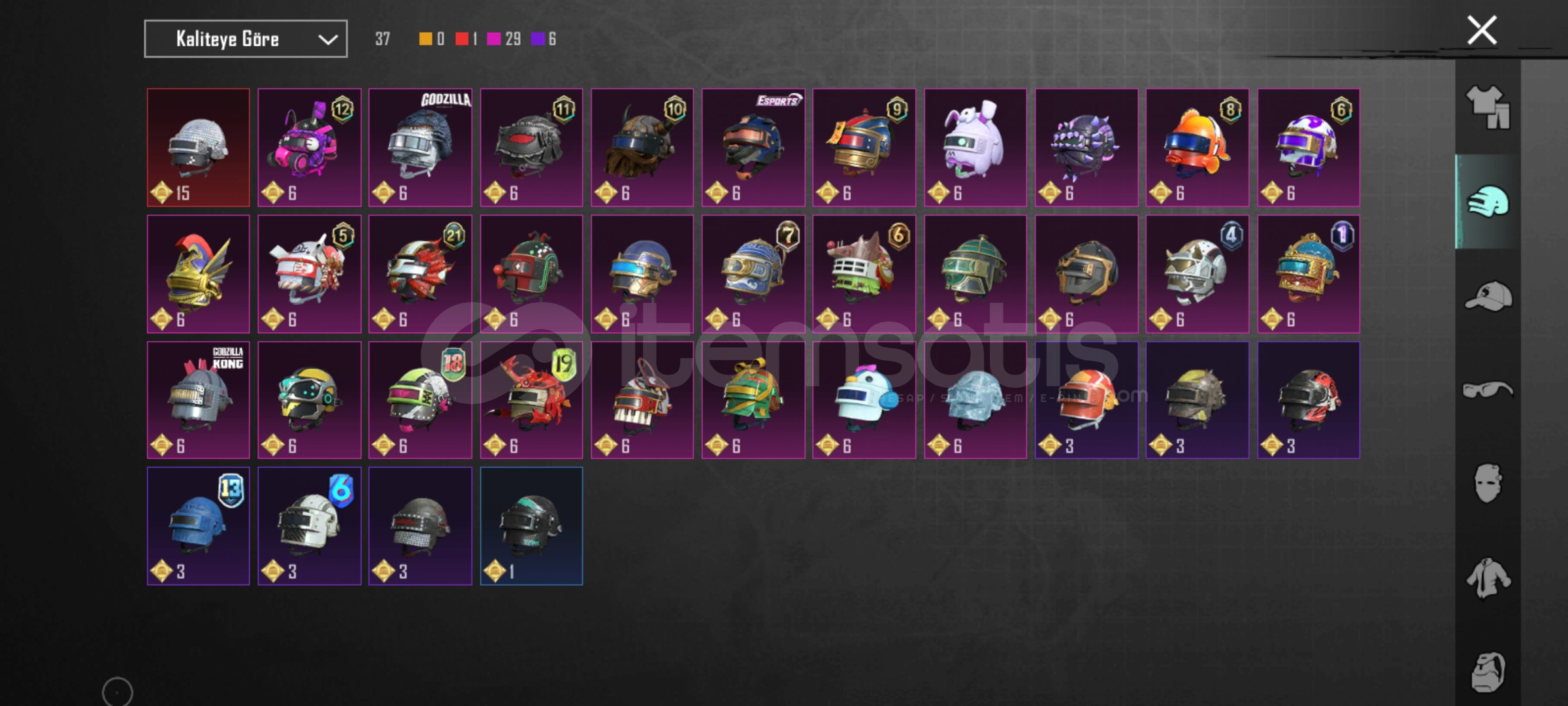The image size is (1568, 706).
Task: Open the backpack category icon at bottom
Action: click(1488, 671)
